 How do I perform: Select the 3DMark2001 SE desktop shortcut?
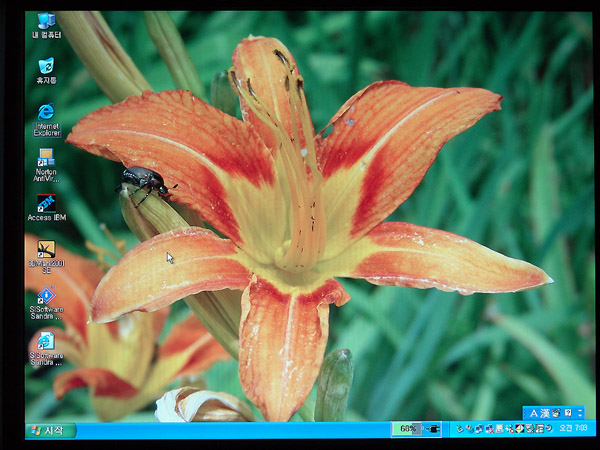point(46,256)
